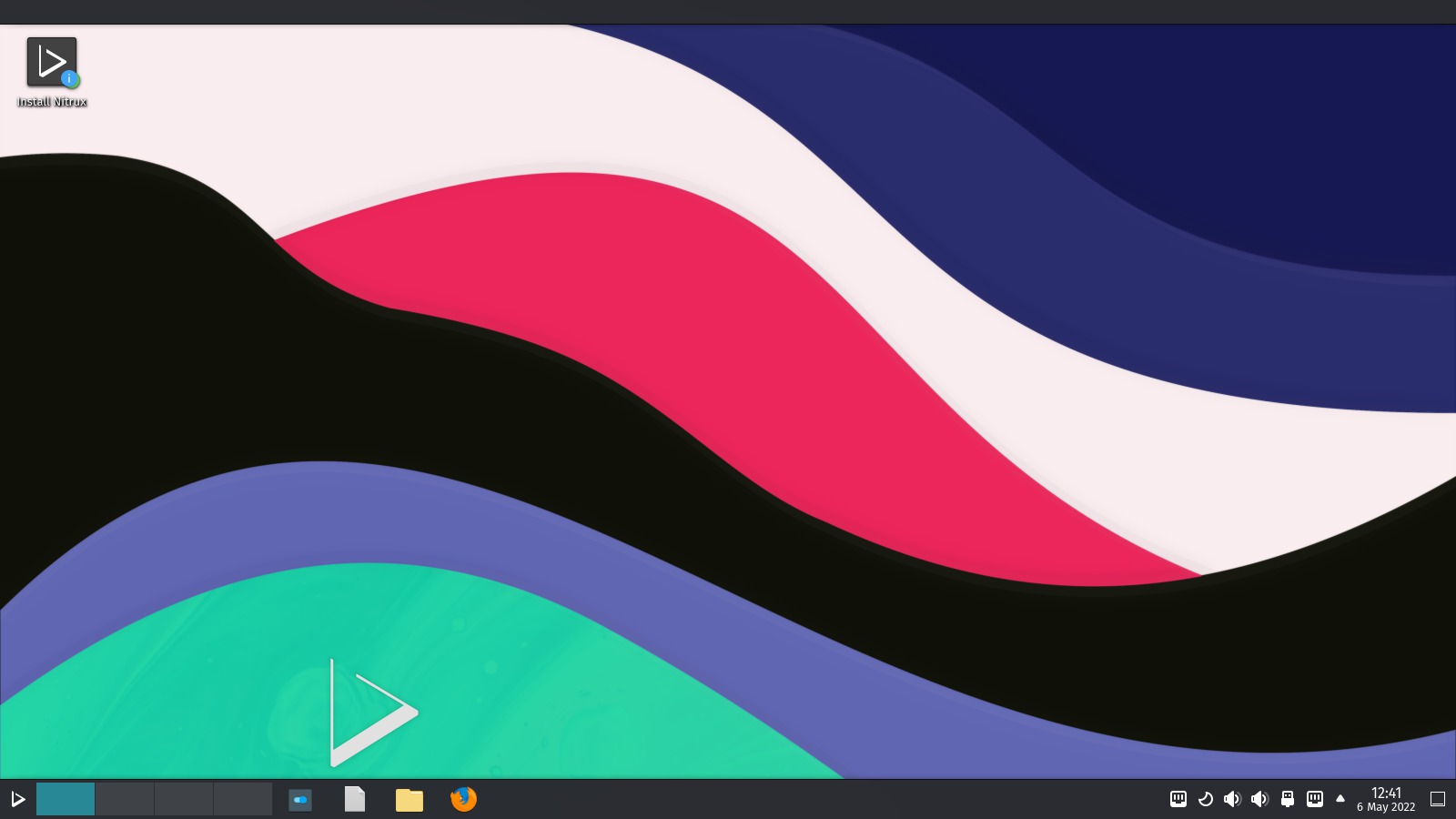Select the highlighted first virtual desktop in pager

coord(66,799)
